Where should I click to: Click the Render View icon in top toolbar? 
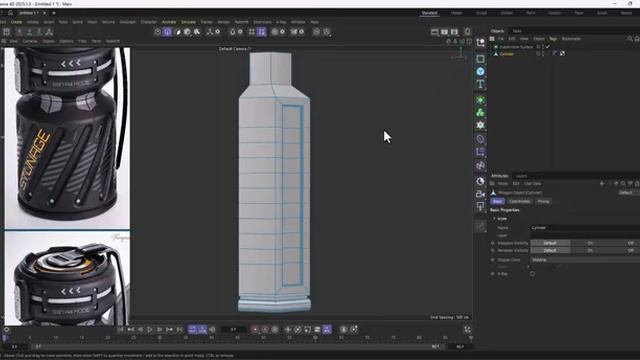(435, 32)
